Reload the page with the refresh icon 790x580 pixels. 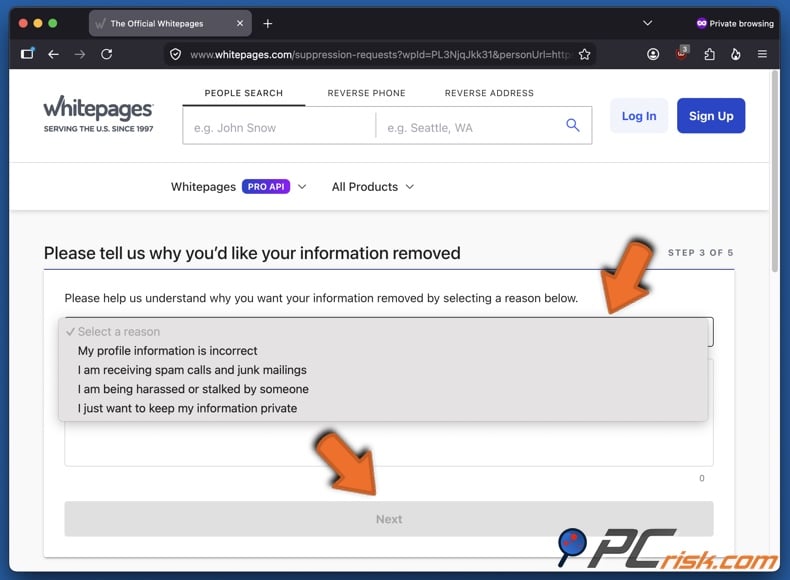click(106, 54)
